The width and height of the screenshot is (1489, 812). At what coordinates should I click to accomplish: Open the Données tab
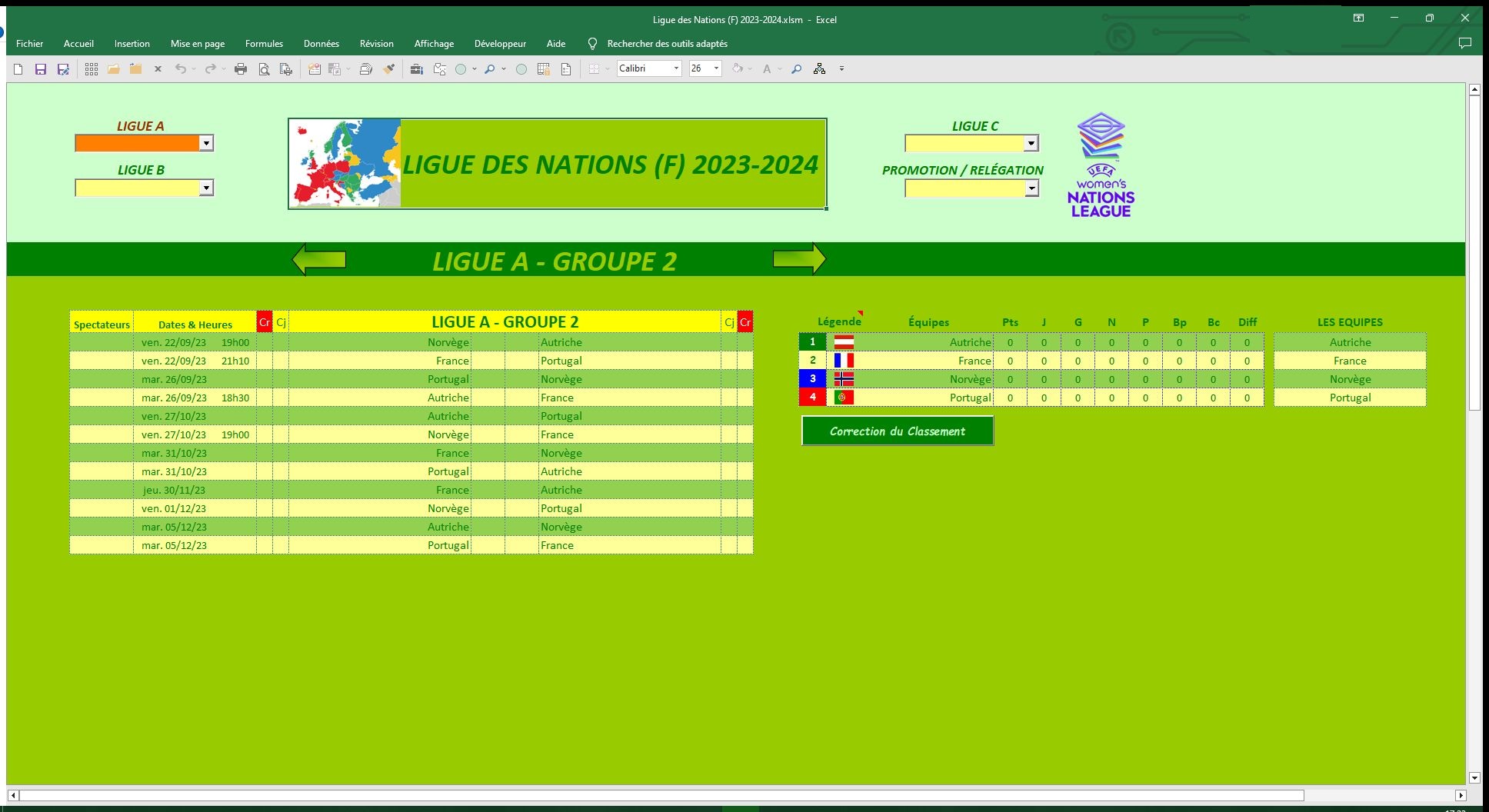[321, 44]
